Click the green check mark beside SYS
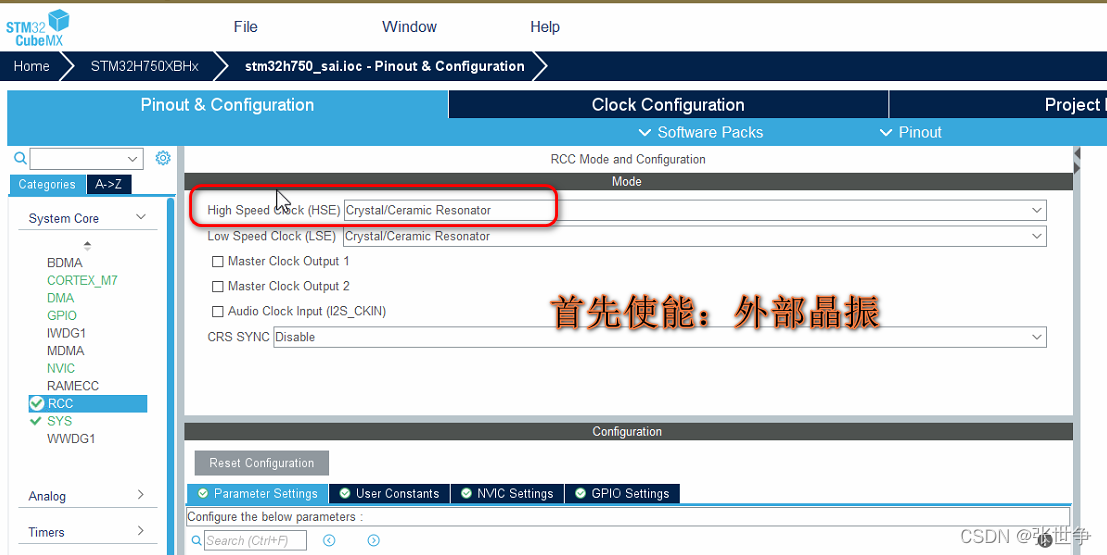1107x555 pixels. (x=36, y=421)
